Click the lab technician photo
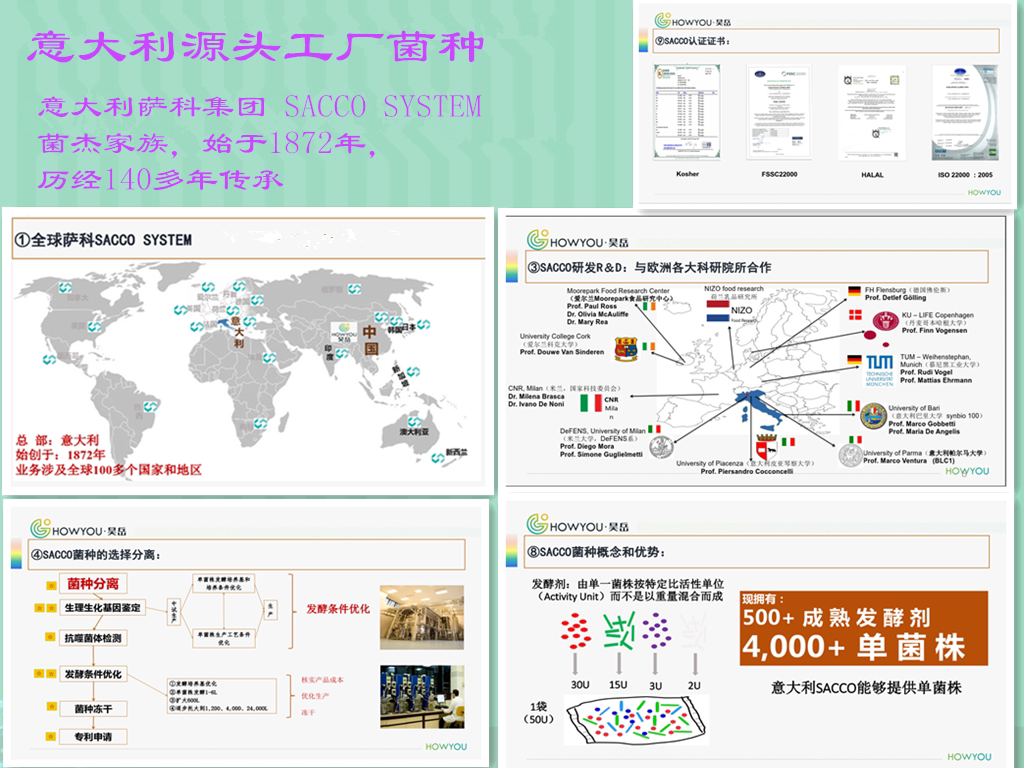 [422, 697]
